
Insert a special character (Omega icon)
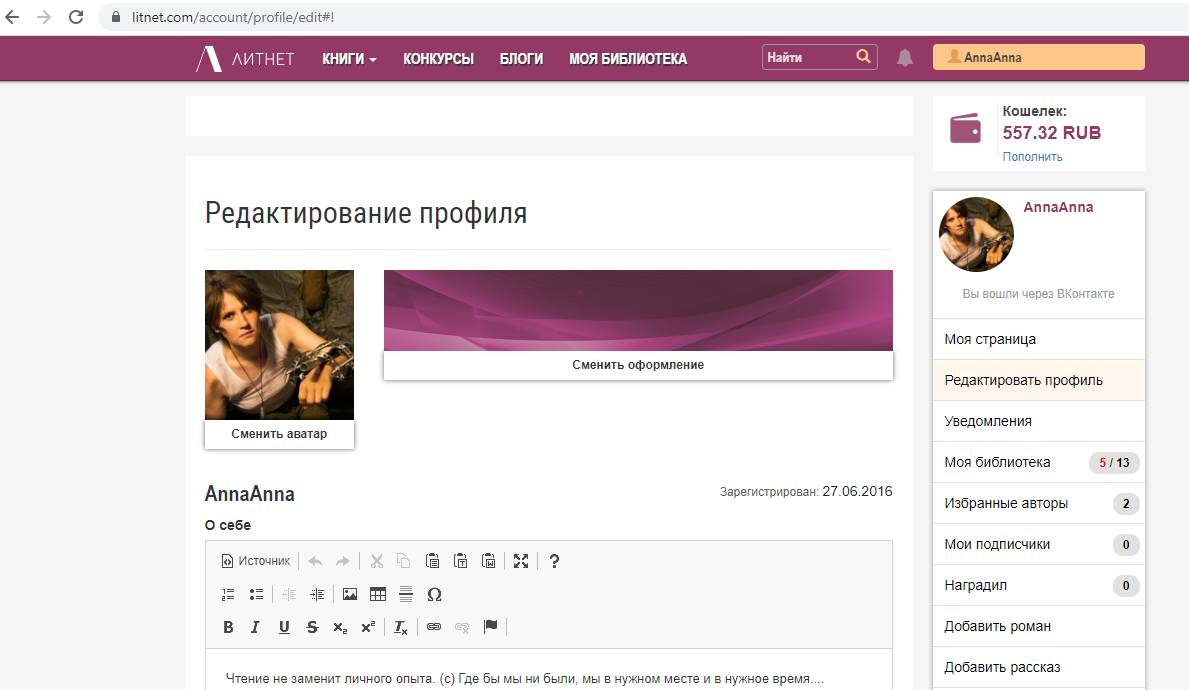434,594
